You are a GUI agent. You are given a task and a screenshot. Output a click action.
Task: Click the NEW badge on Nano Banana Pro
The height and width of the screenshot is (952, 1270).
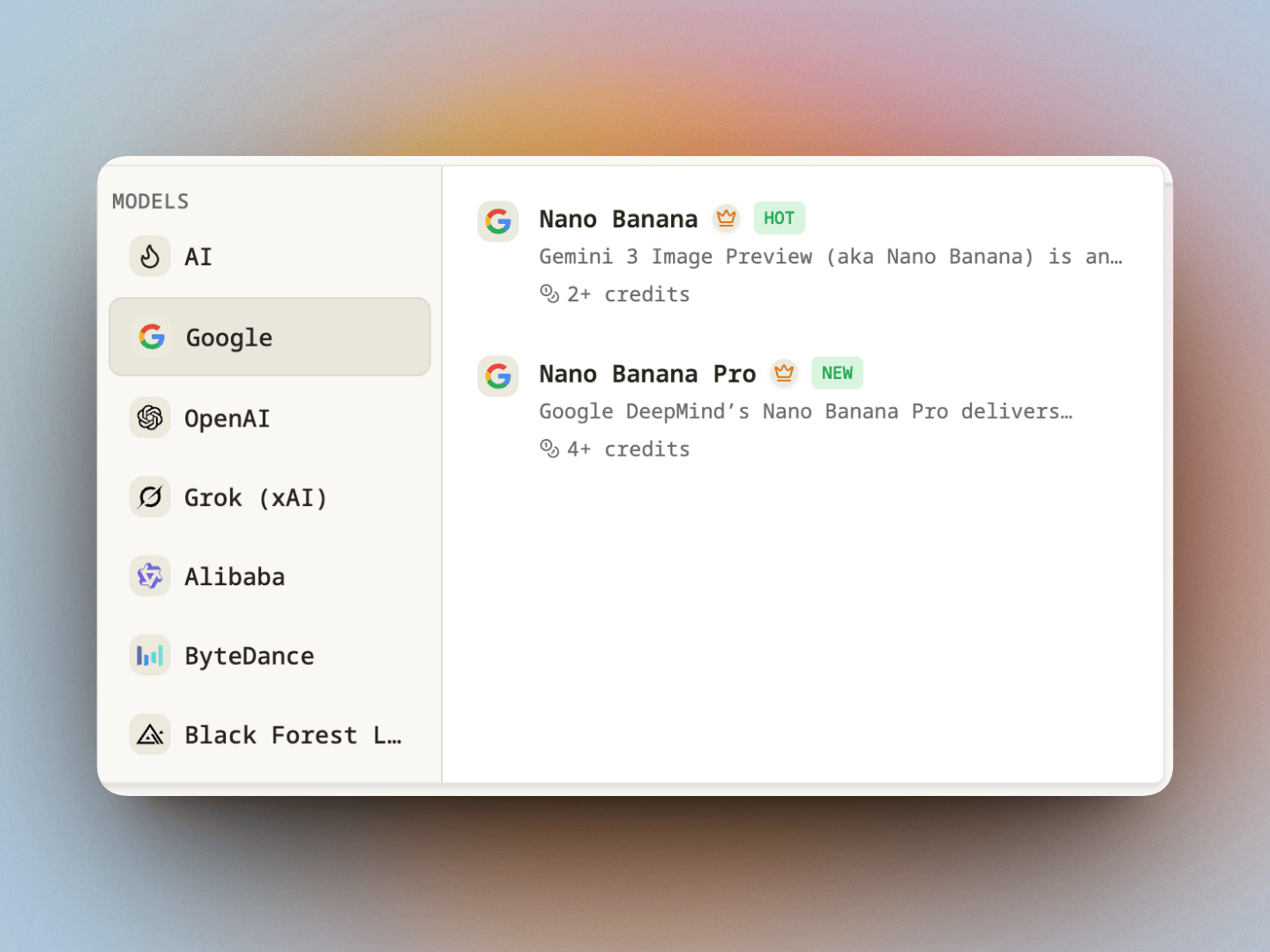pyautogui.click(x=836, y=373)
